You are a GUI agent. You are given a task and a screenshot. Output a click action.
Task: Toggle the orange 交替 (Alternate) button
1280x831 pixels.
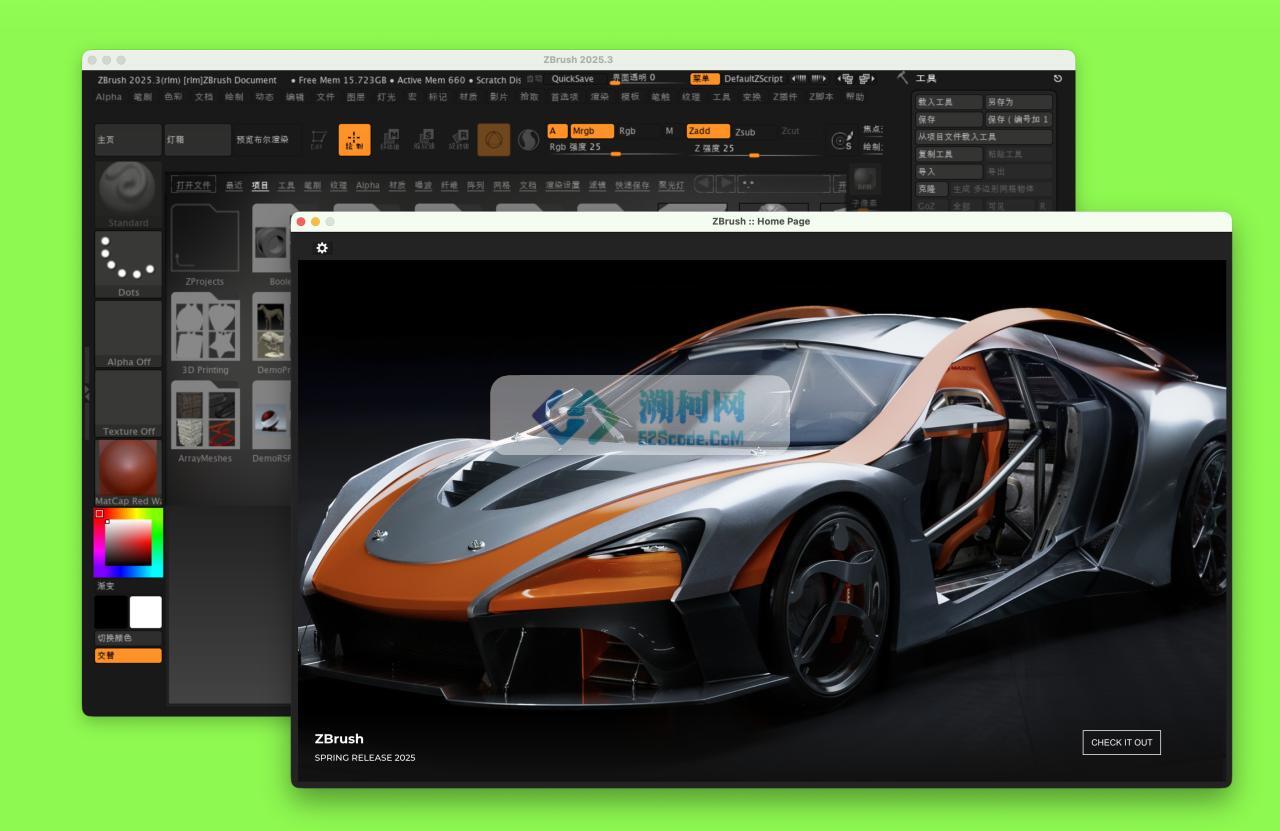(128, 656)
